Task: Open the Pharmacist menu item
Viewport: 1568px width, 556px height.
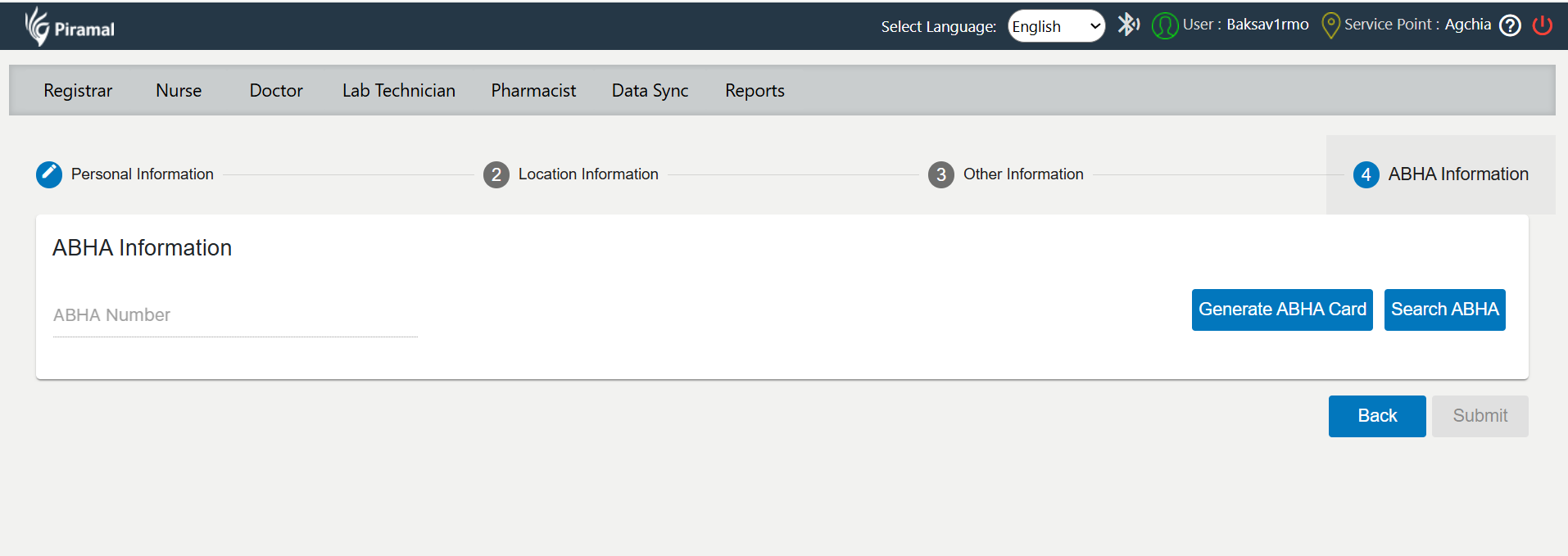Action: (x=533, y=91)
